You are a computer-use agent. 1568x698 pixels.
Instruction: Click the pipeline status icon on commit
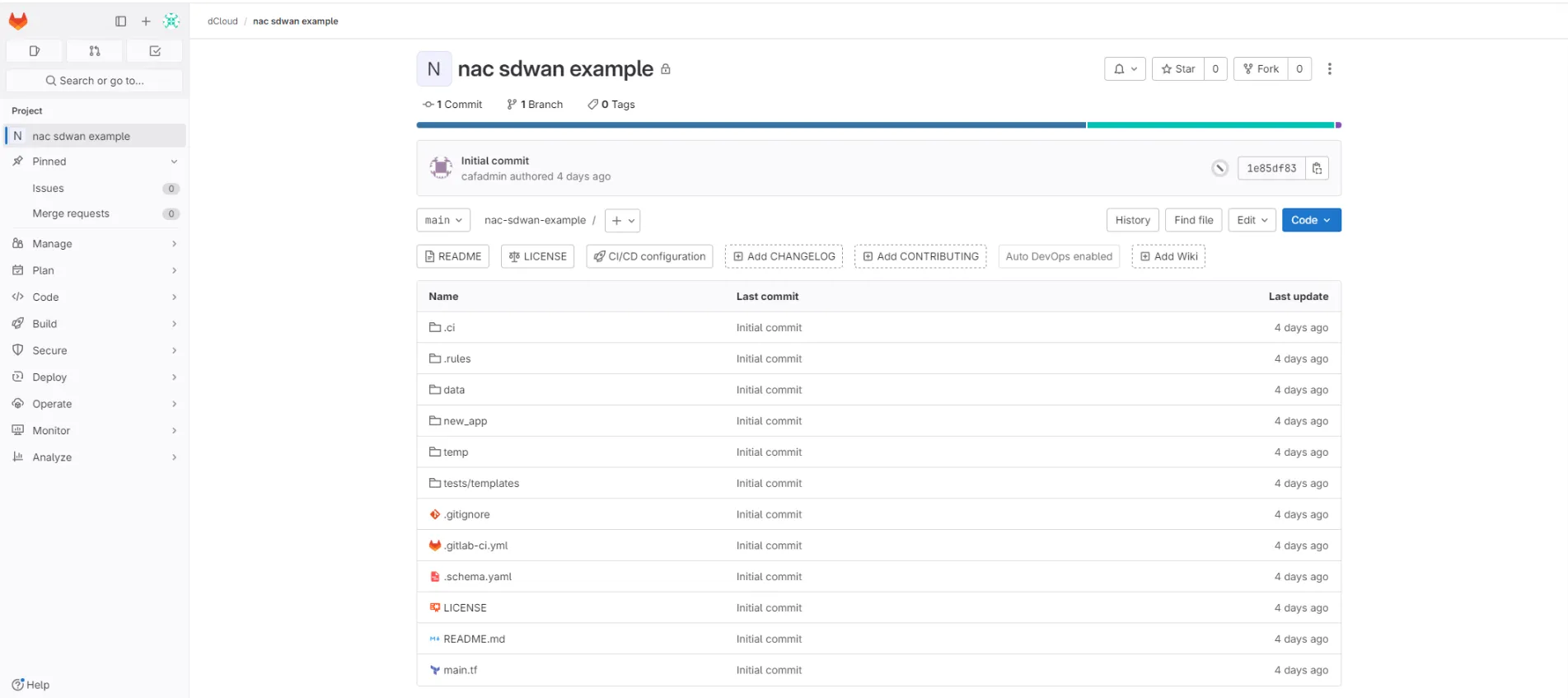click(1219, 168)
